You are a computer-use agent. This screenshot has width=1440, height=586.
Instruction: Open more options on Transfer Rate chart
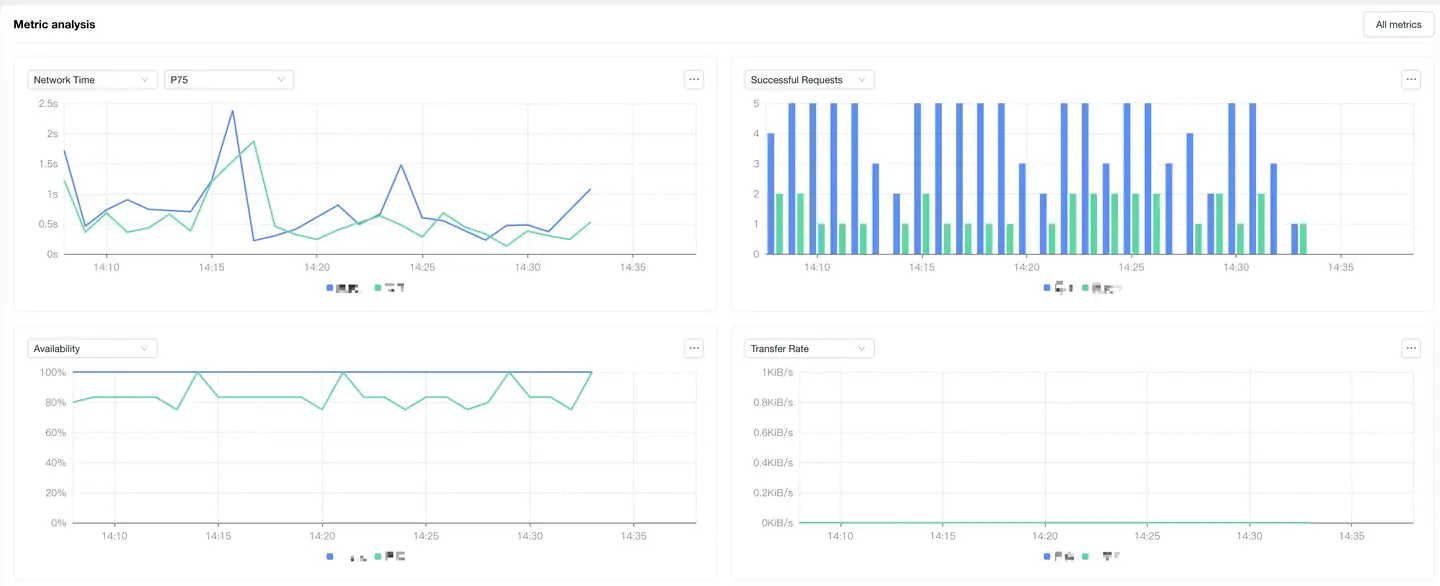pos(1411,348)
